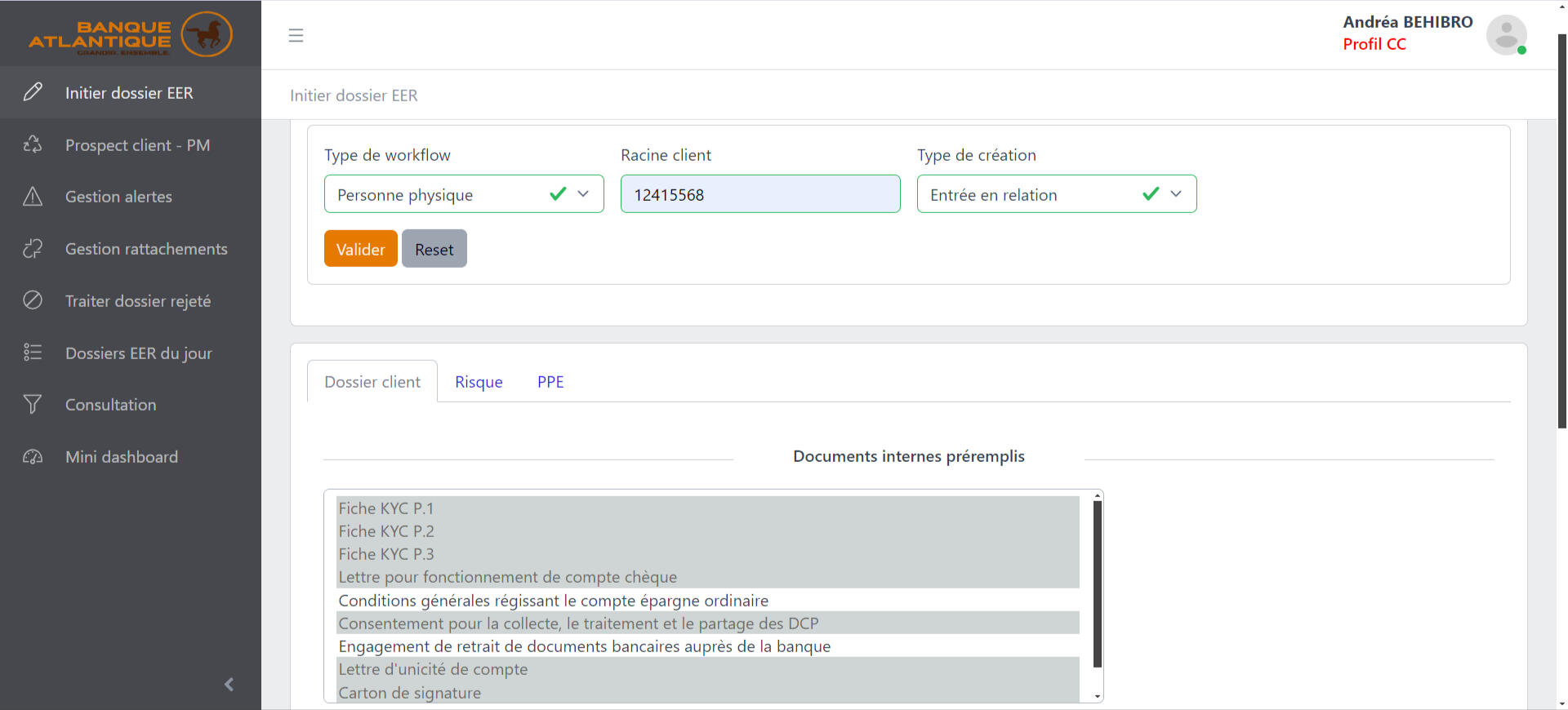This screenshot has height=710, width=1568.
Task: Click the Reset button
Action: click(434, 249)
